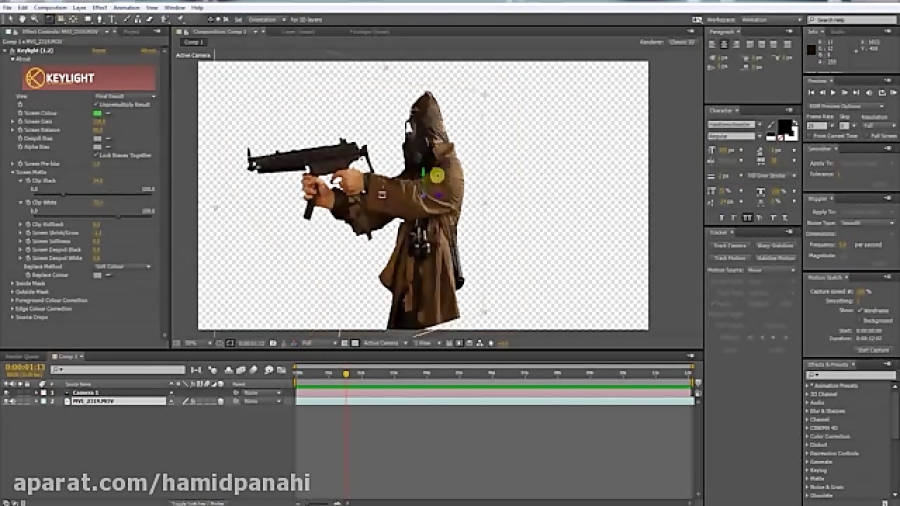Click the Despill Bias eyedropper
This screenshot has width=900, height=506.
(x=108, y=138)
